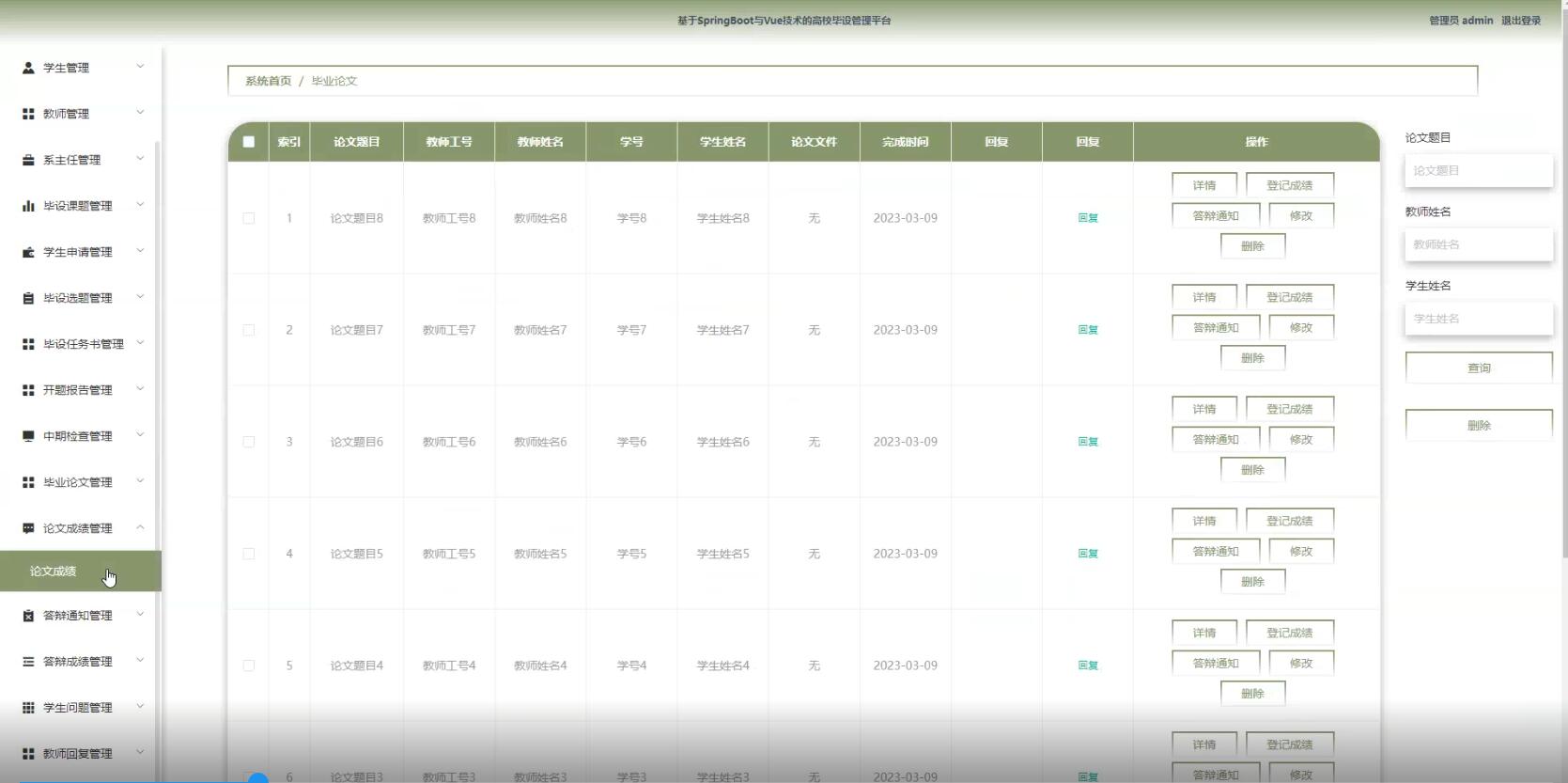Click the cell 教师姓名7
The image size is (1568, 783).
(x=540, y=330)
